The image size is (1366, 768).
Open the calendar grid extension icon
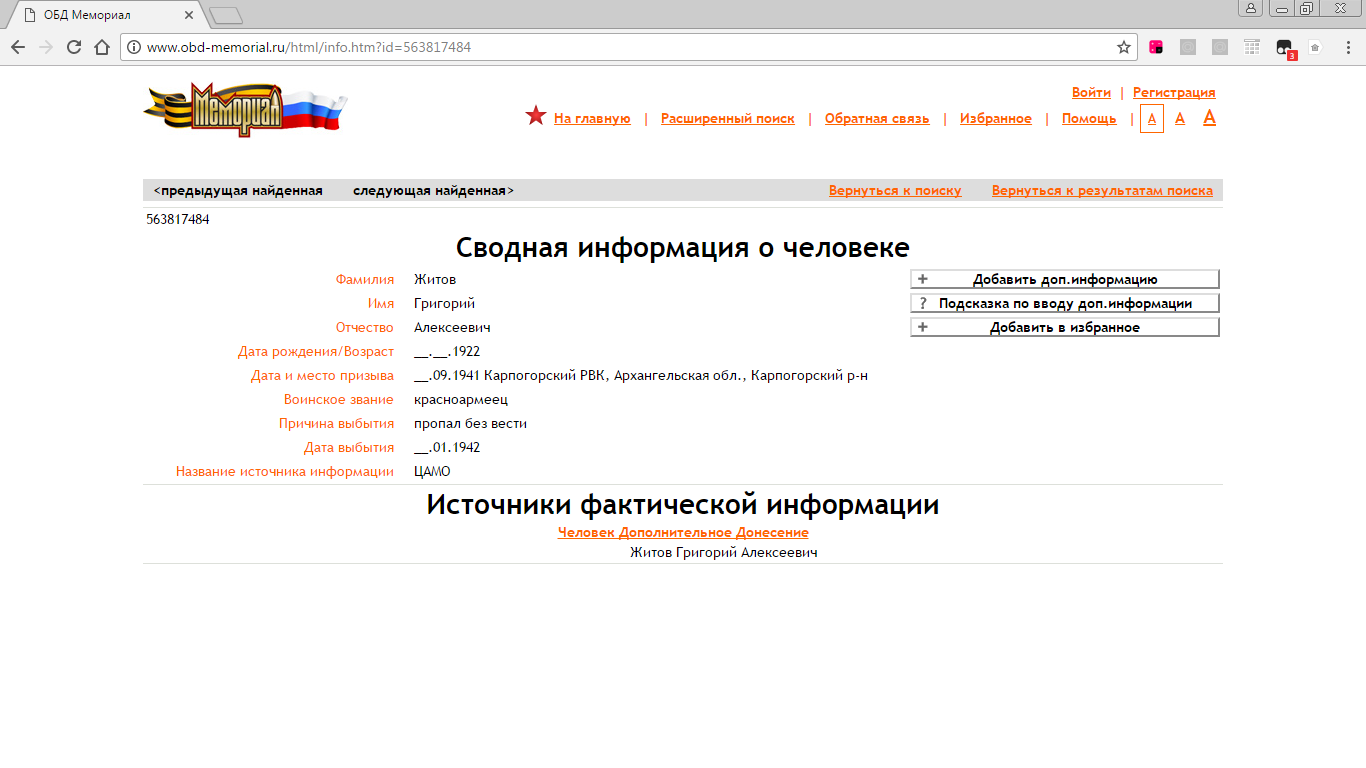point(1252,47)
